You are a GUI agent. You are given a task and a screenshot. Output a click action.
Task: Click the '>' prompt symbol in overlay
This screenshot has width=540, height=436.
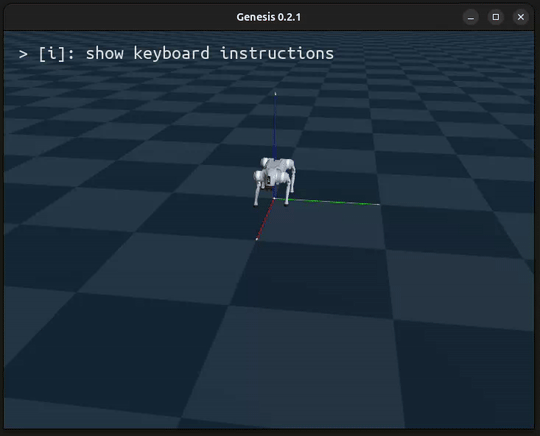(x=23, y=54)
